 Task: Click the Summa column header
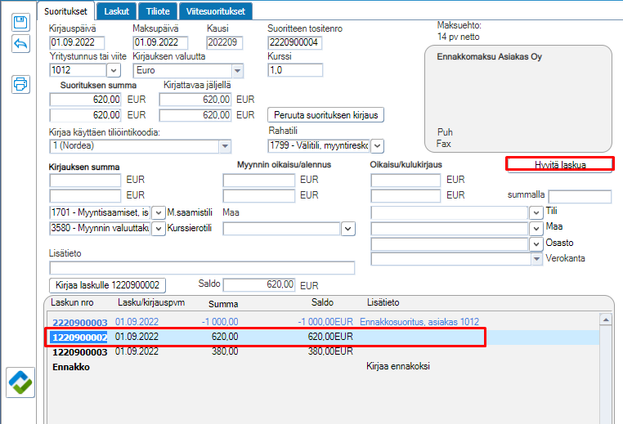coord(223,304)
